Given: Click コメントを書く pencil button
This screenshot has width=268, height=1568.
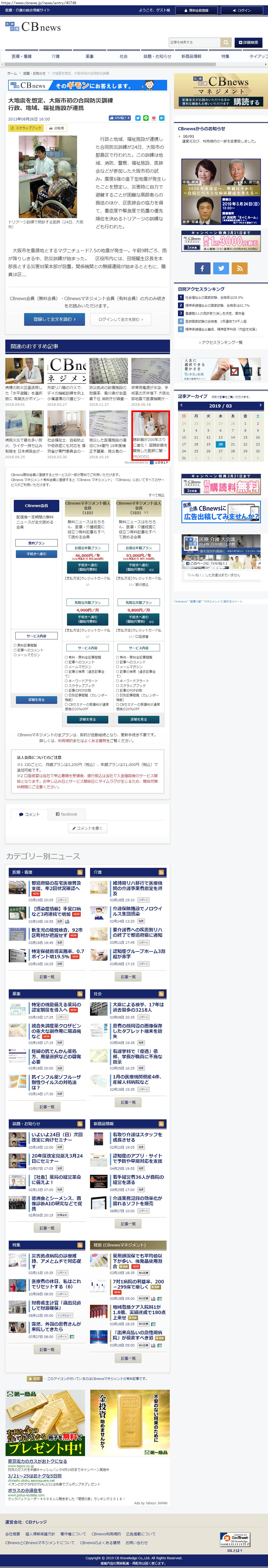Looking at the screenshot, I should click(x=87, y=828).
